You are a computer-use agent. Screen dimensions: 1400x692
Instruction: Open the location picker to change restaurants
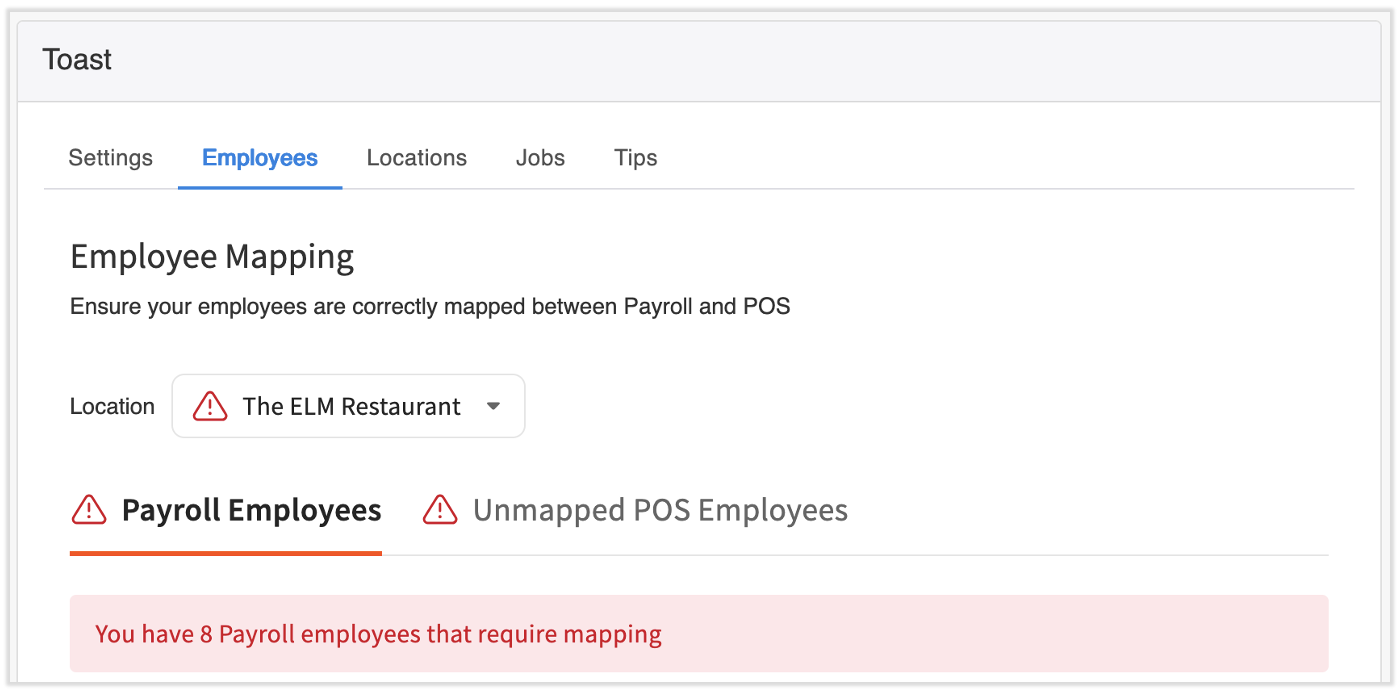pyautogui.click(x=347, y=405)
